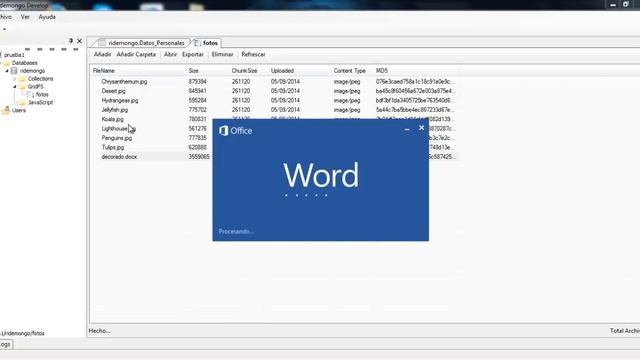Click Añadir Carpeta button
The image size is (640, 360).
pyautogui.click(x=136, y=54)
